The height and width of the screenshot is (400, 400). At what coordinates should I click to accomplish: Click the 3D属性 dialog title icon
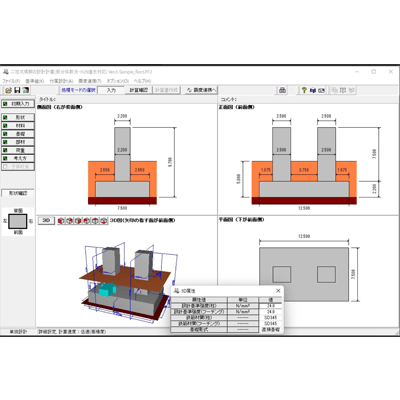click(176, 291)
